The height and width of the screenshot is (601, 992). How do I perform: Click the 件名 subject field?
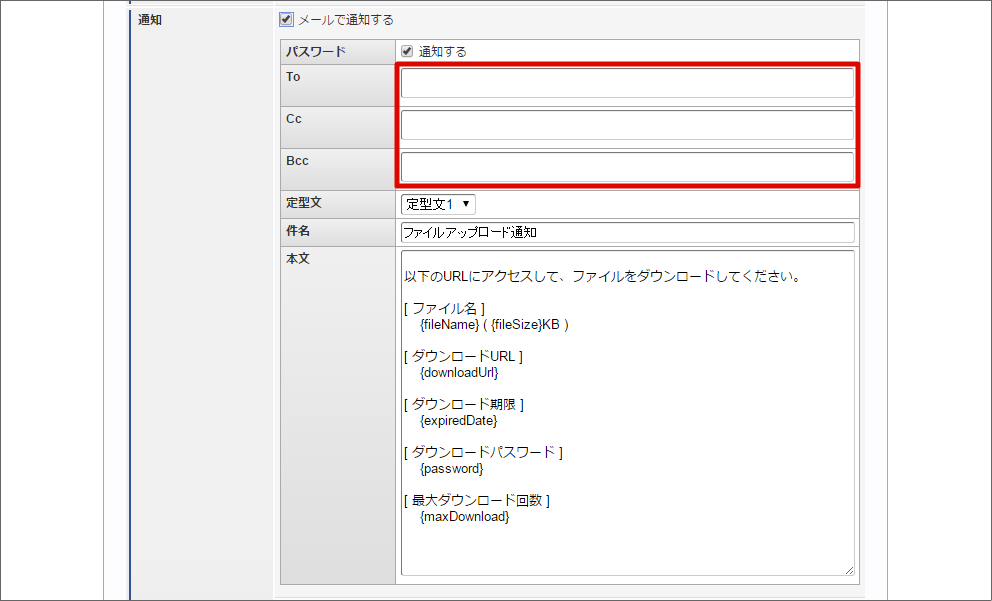627,232
